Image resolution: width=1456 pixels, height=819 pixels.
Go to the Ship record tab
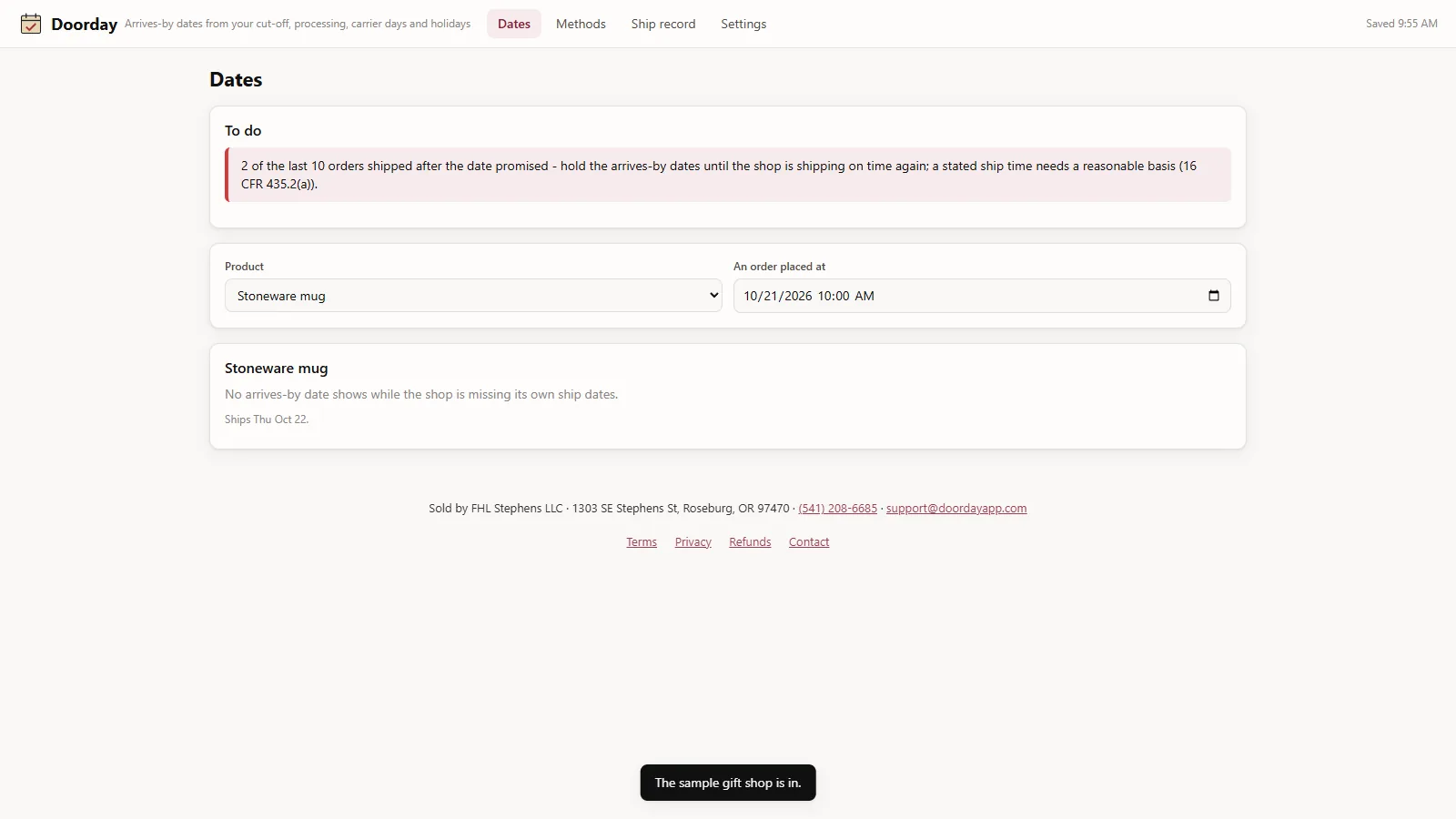[x=663, y=24]
